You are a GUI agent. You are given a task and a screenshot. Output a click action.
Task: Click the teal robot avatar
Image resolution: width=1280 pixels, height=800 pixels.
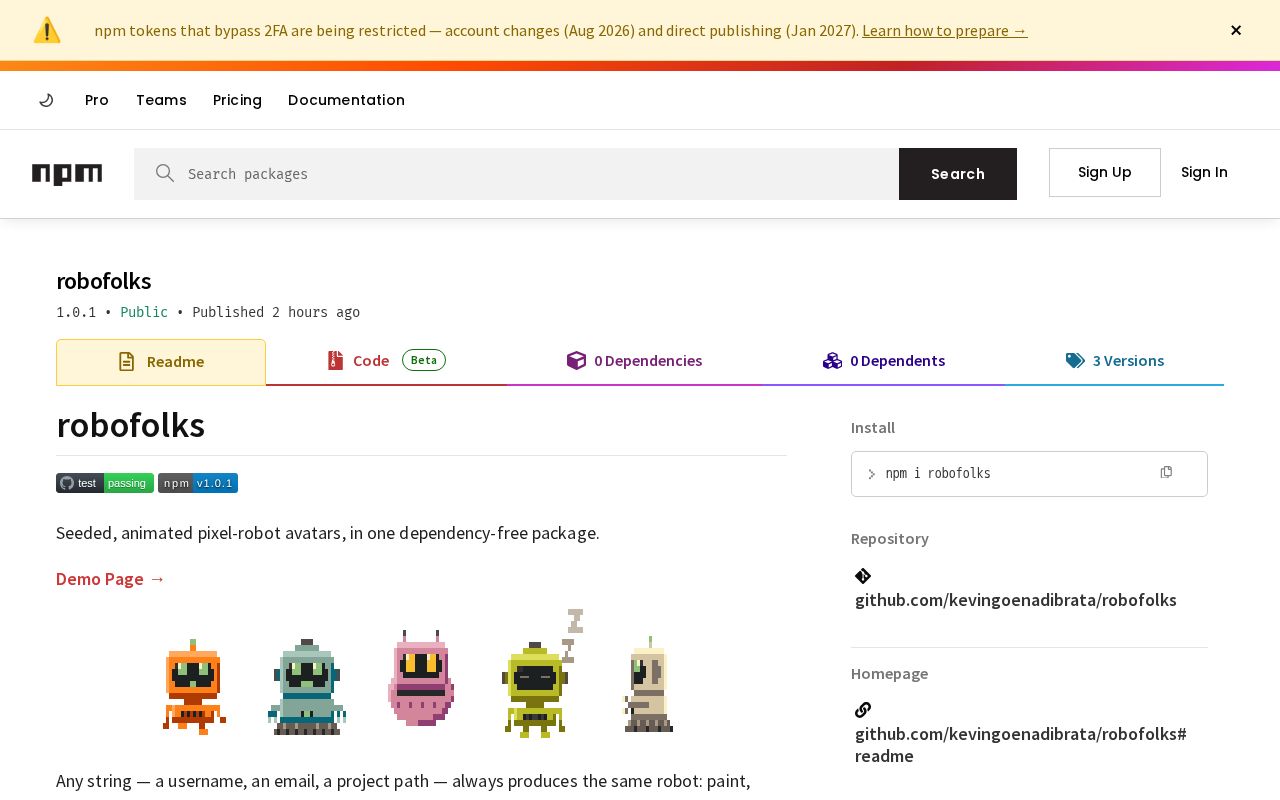click(307, 687)
